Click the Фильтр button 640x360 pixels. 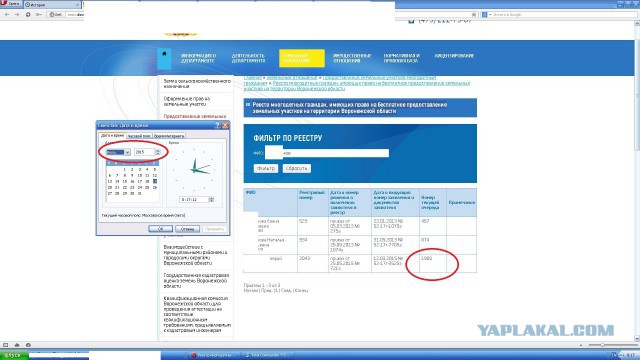point(266,168)
